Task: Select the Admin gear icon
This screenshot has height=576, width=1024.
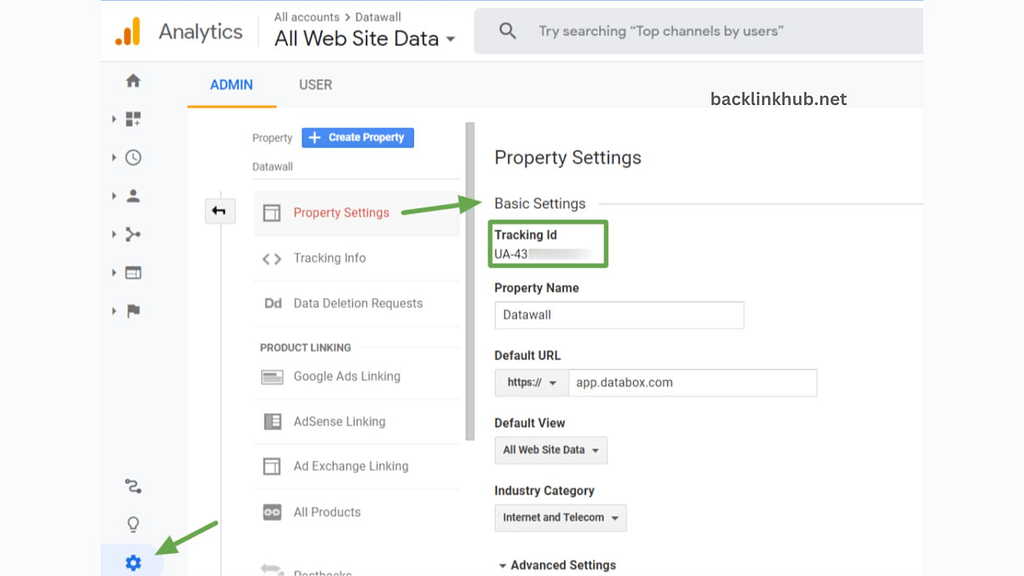Action: click(x=132, y=562)
